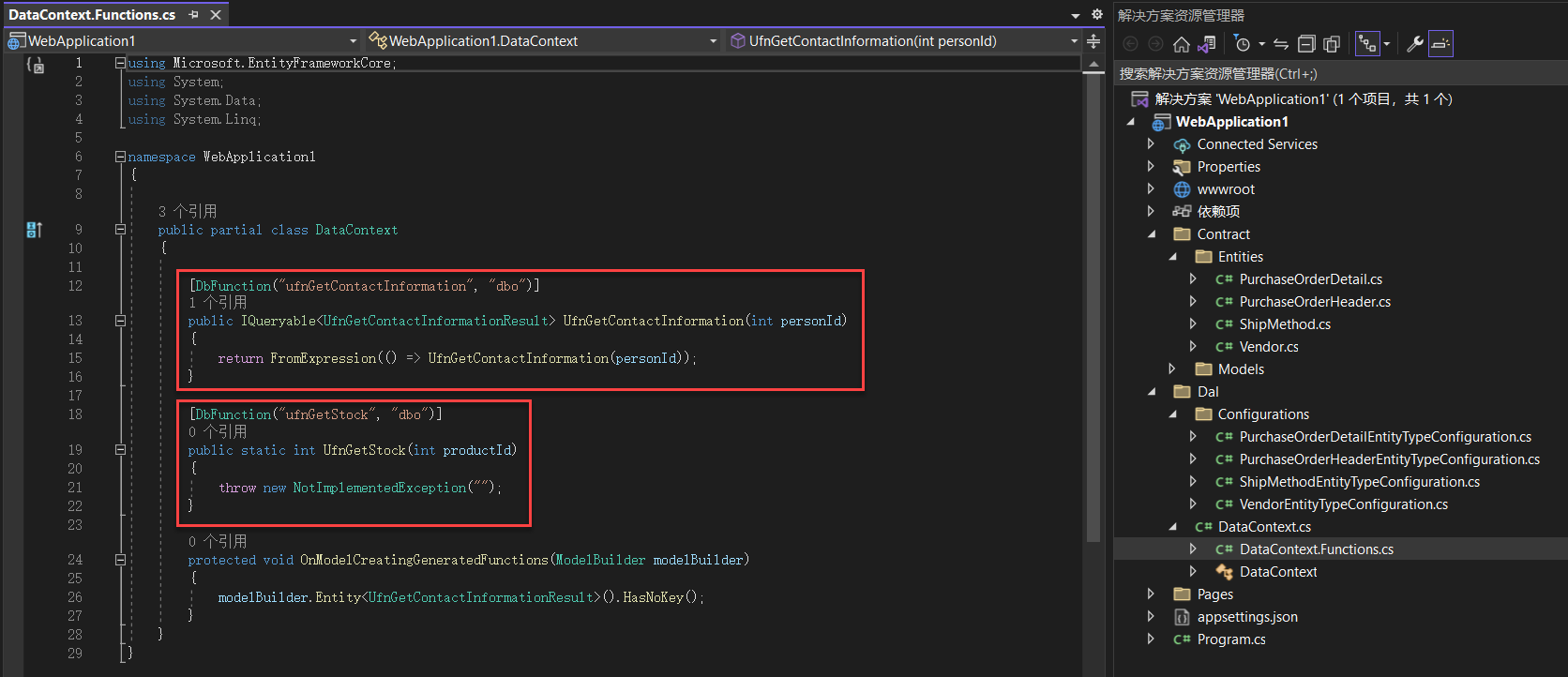Click the "3 个引用" CodeLens link
Screen dimensions: 1568x677
click(x=188, y=212)
